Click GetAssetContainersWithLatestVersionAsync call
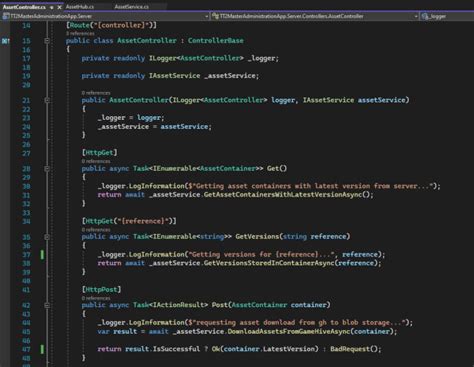This screenshot has width=474, height=367. pyautogui.click(x=283, y=195)
